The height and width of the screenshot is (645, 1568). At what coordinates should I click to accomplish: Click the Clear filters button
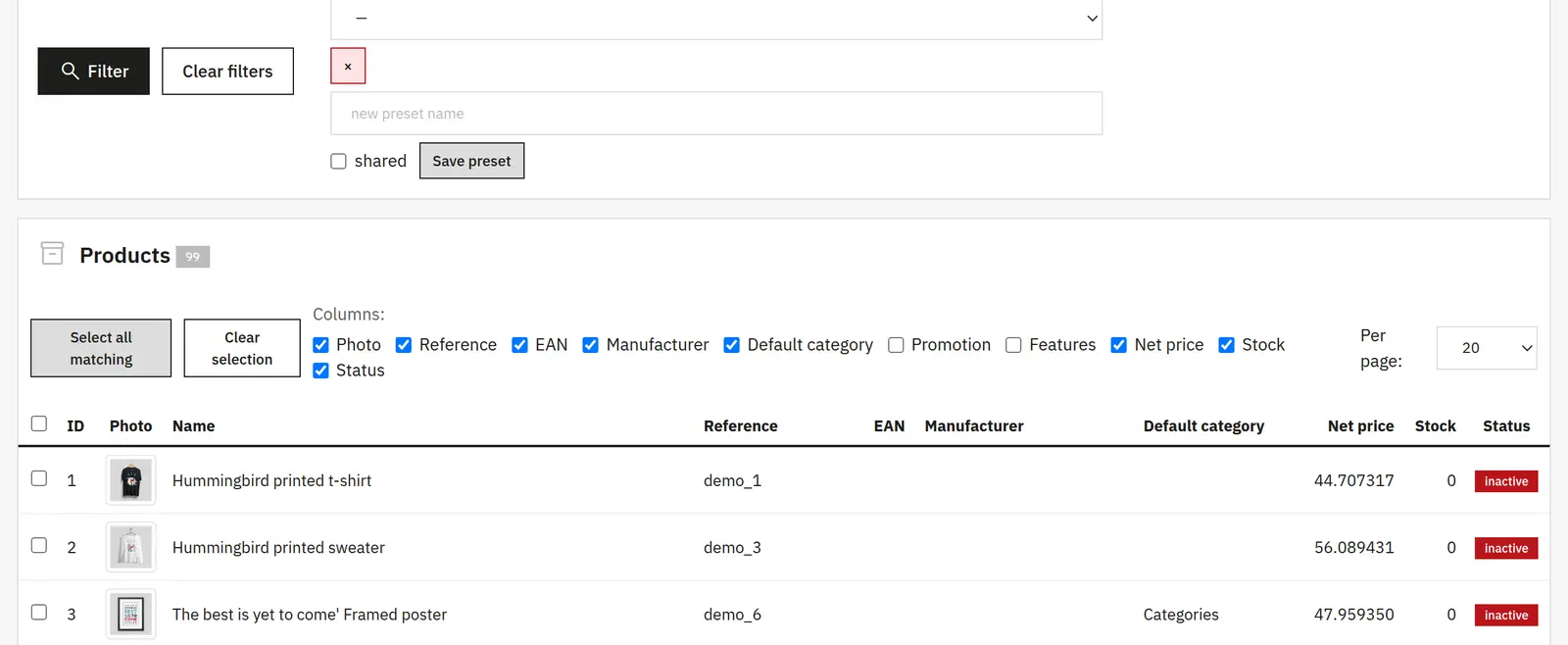(227, 72)
